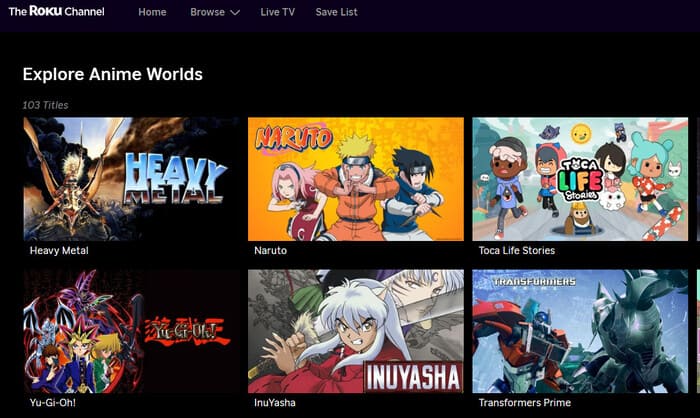Open the Live TV section
Screen dimensions: 700x418
pyautogui.click(x=278, y=12)
